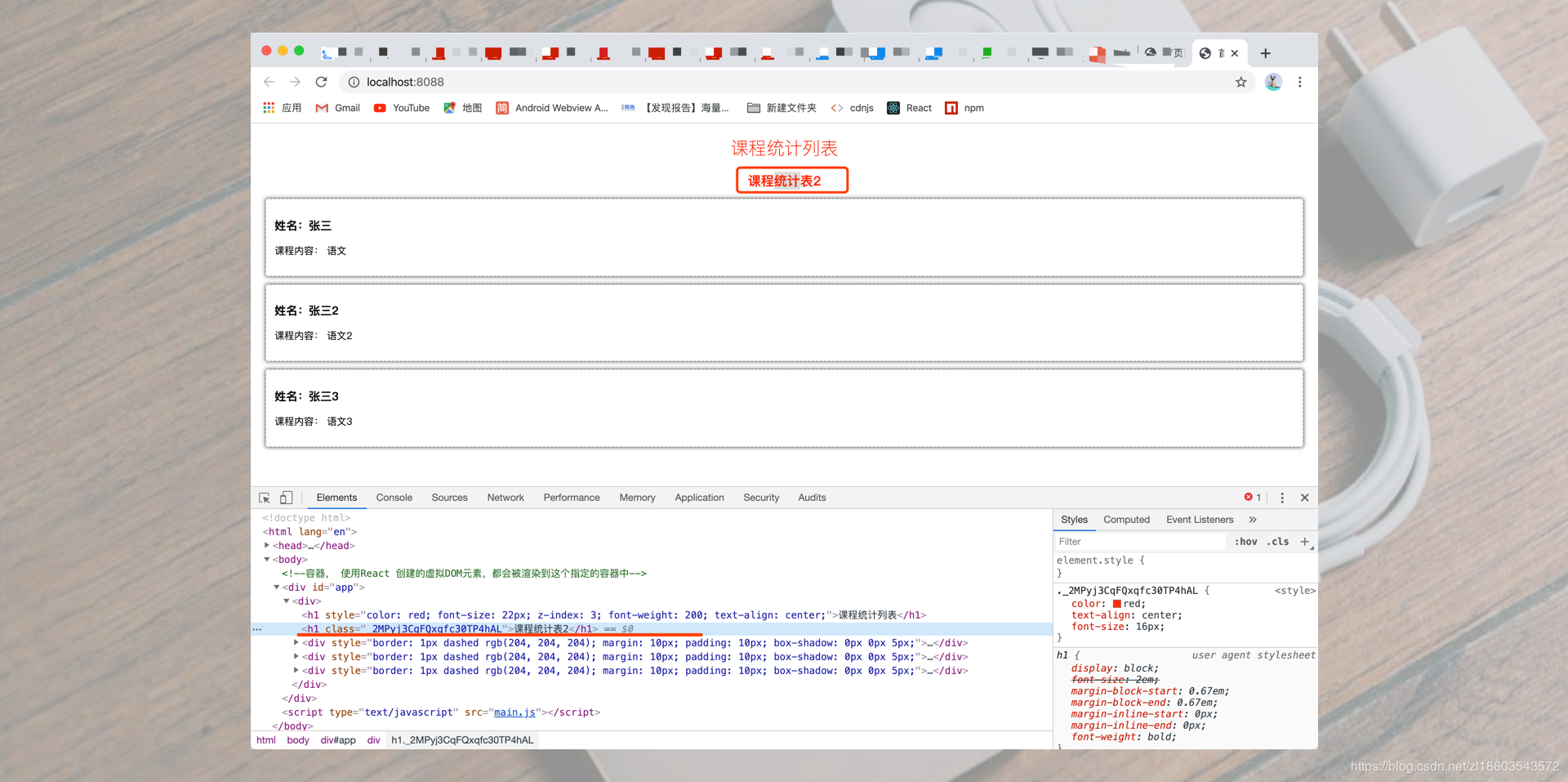Switch to the Network tab
The image size is (1568, 782).
506,498
